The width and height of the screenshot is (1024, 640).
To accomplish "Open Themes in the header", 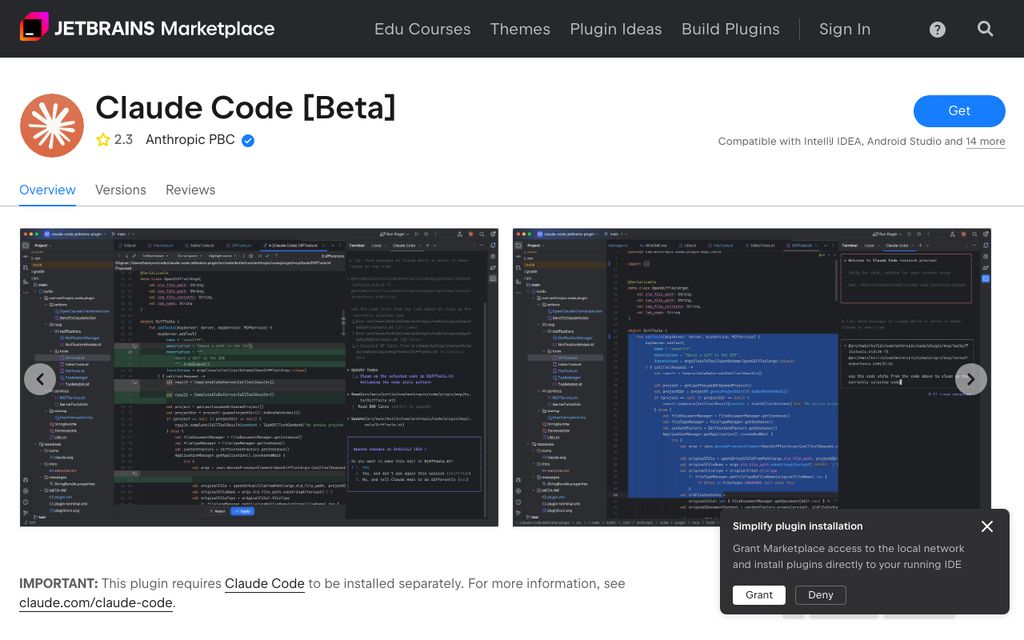I will (x=520, y=29).
